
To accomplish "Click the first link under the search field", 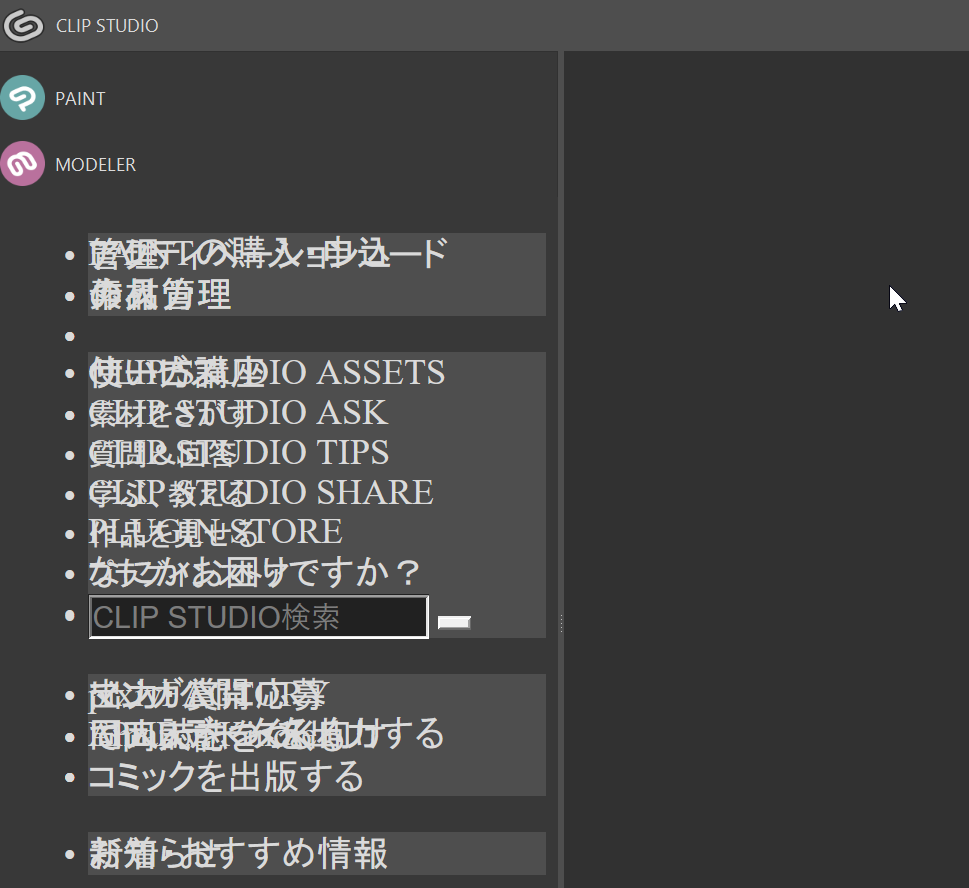I will [x=205, y=695].
